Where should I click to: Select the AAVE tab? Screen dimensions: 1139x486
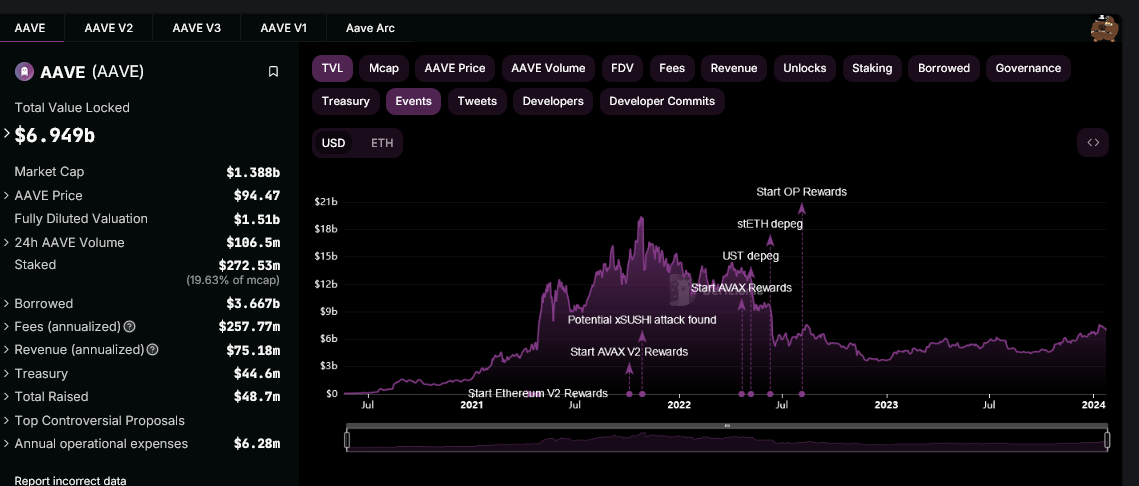point(31,28)
